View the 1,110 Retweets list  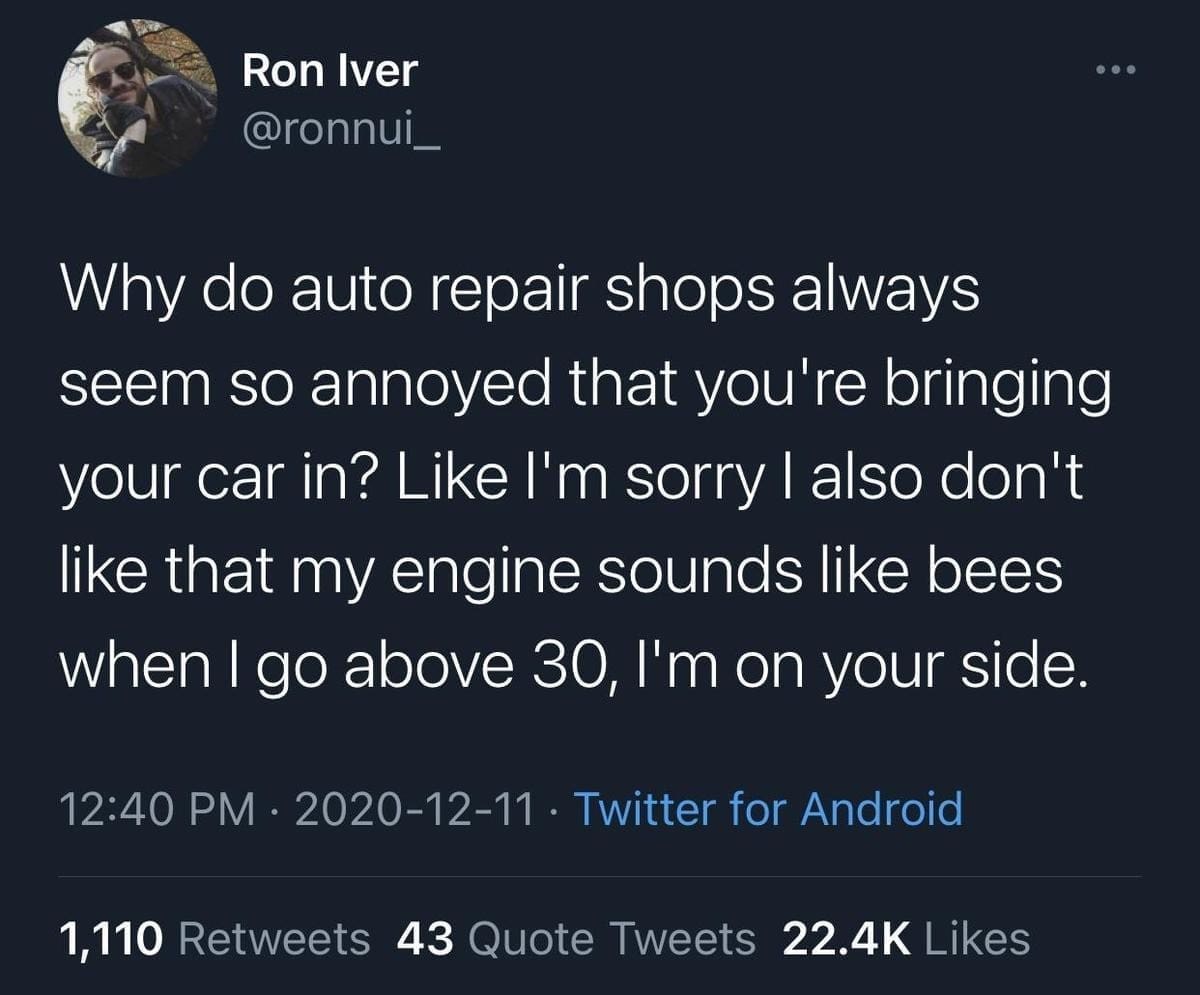pos(214,938)
